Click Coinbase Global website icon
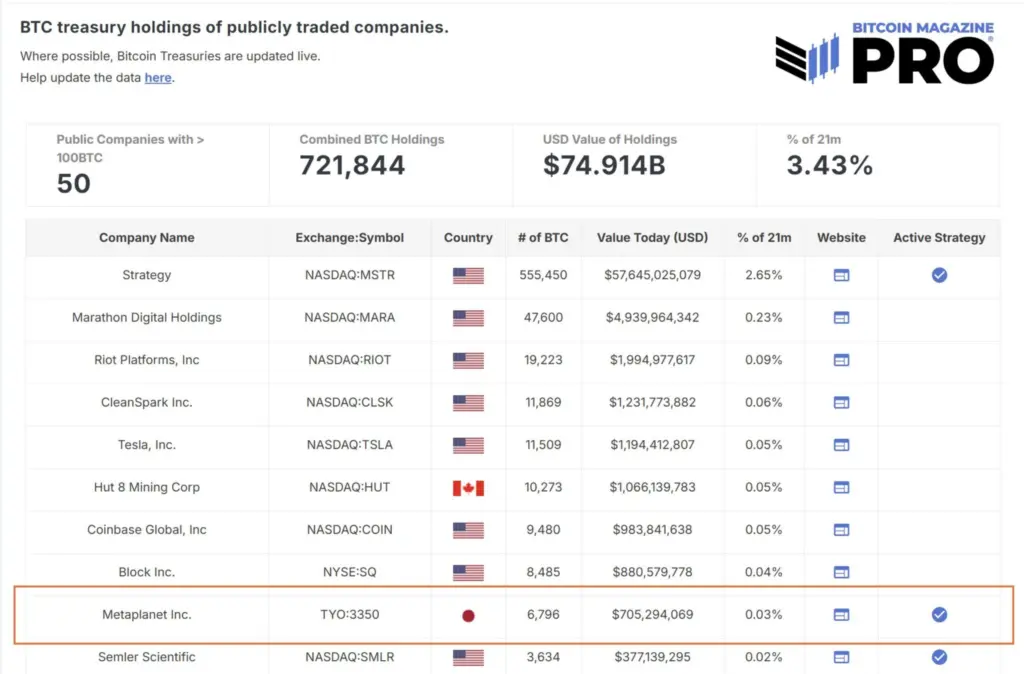The width and height of the screenshot is (1024, 674). tap(841, 530)
